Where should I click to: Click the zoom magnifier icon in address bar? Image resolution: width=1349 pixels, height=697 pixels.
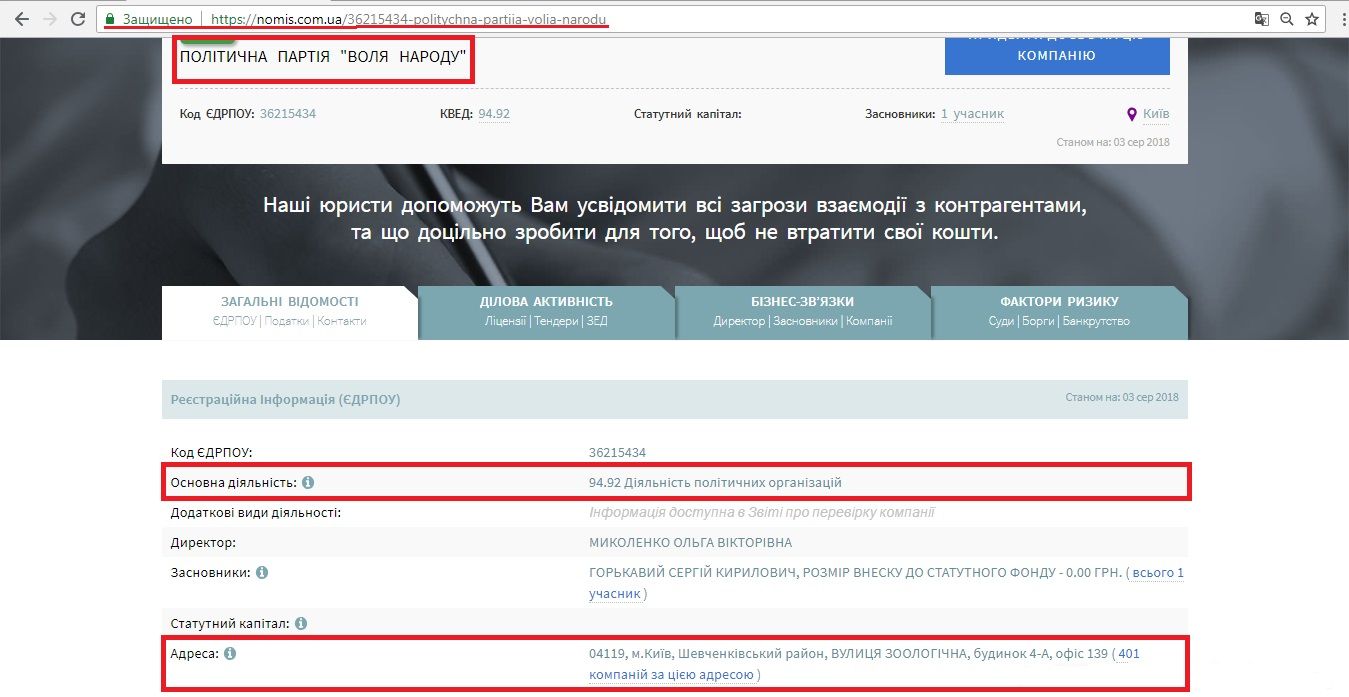tap(1287, 19)
